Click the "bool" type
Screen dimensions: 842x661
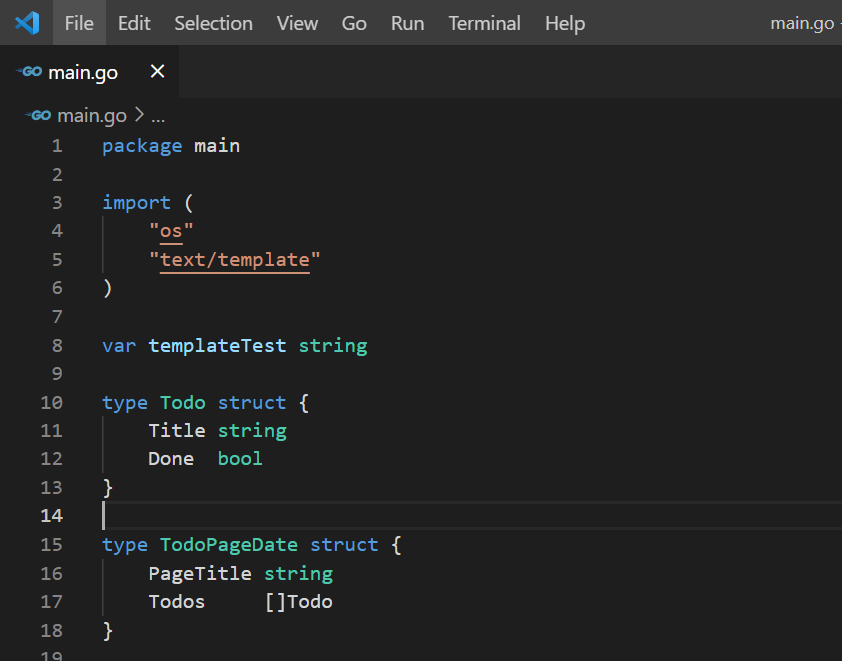tap(240, 459)
